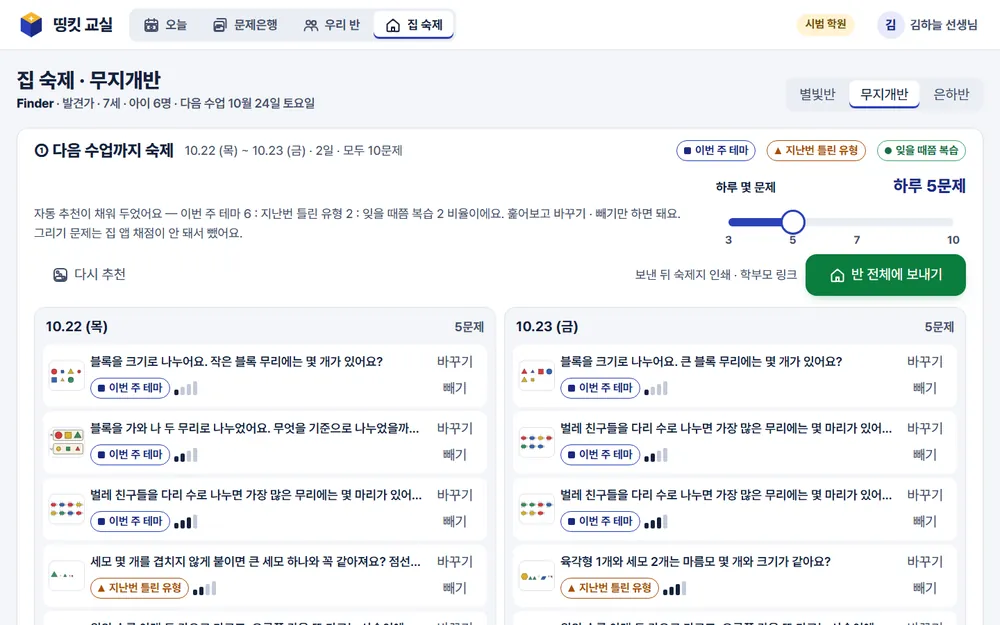Screen dimensions: 1000x625
Task: Click 바꾸기 for 큰 블록 무리 problem
Action: (925, 362)
